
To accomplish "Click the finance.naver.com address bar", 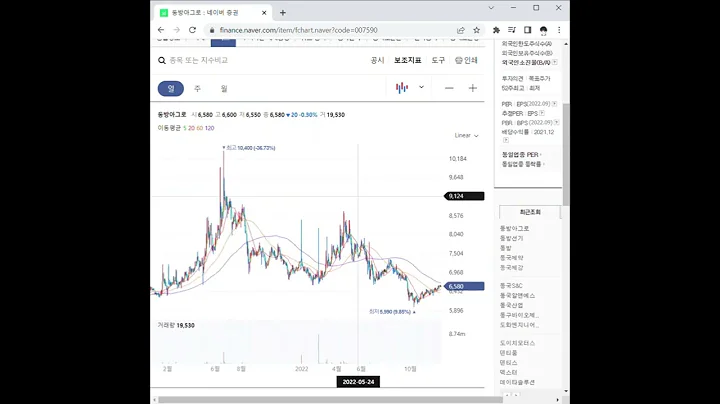I will [298, 30].
